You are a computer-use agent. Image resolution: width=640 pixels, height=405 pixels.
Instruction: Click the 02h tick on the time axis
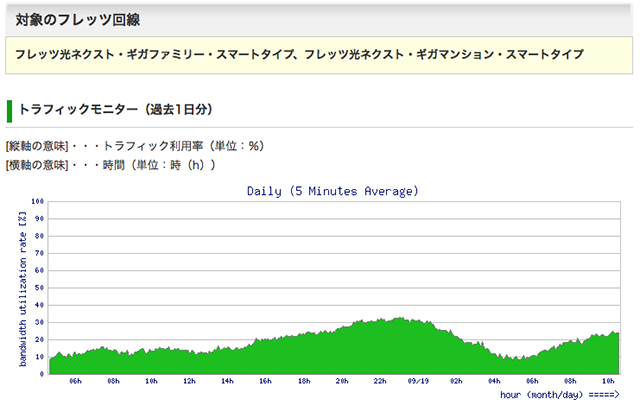click(457, 380)
